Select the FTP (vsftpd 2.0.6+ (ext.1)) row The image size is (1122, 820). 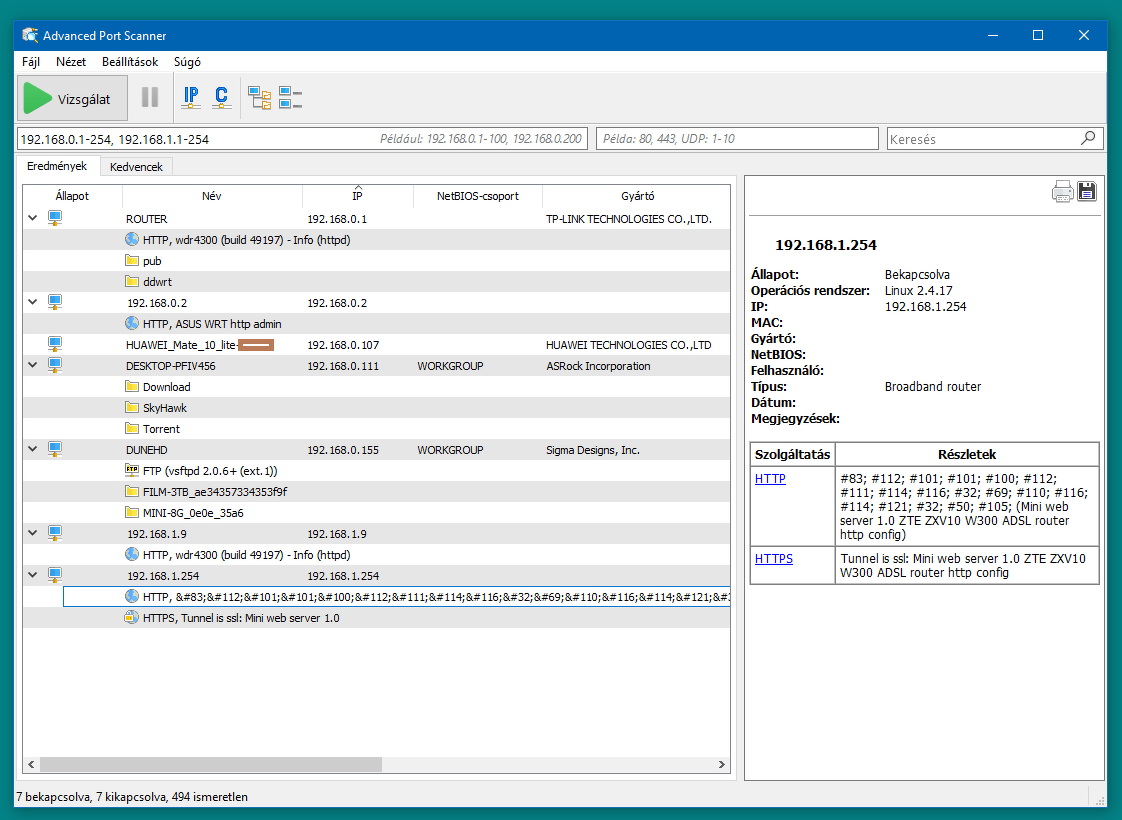[376, 471]
